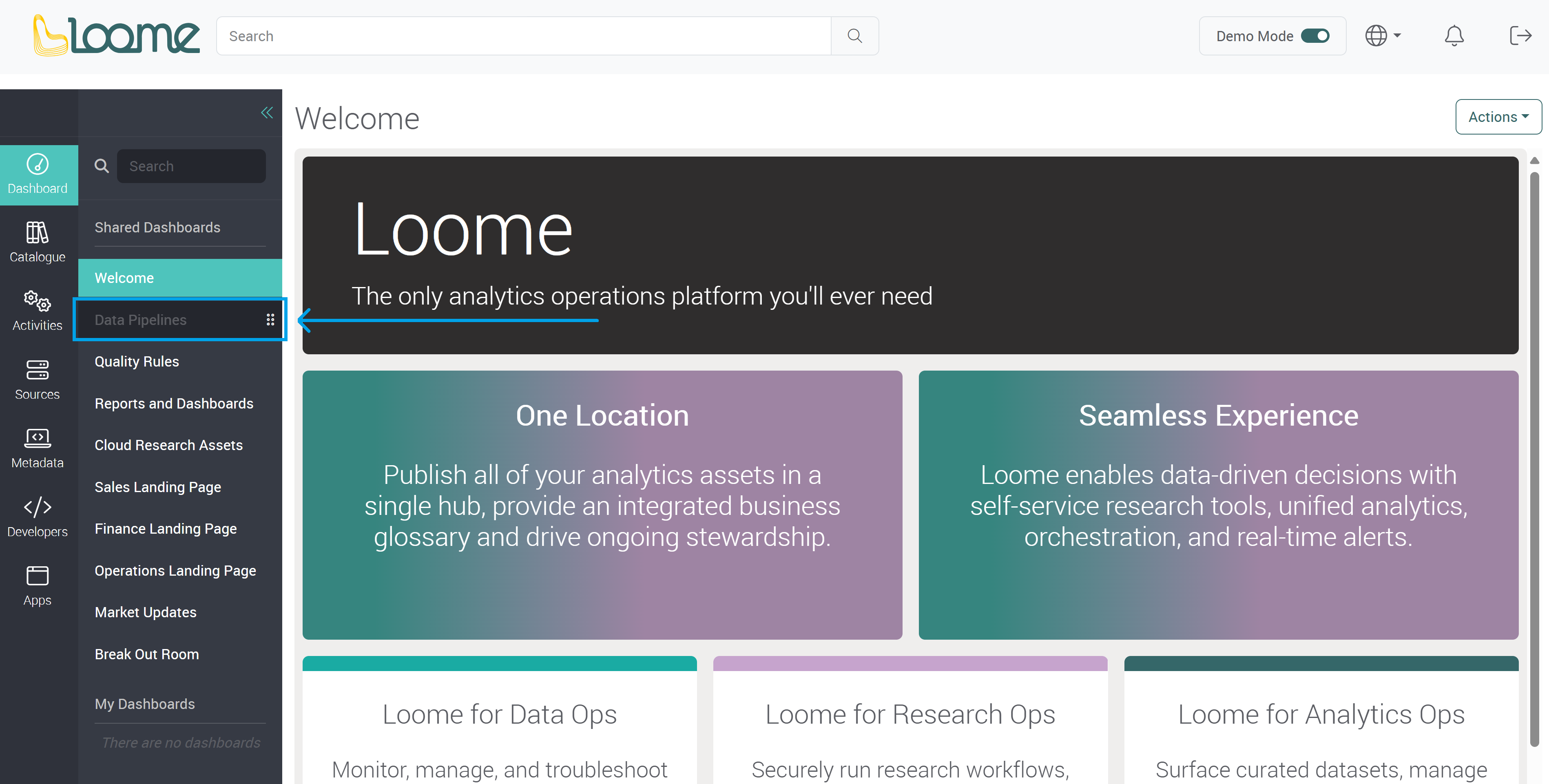Open the notifications bell
This screenshot has width=1549, height=784.
tap(1454, 36)
